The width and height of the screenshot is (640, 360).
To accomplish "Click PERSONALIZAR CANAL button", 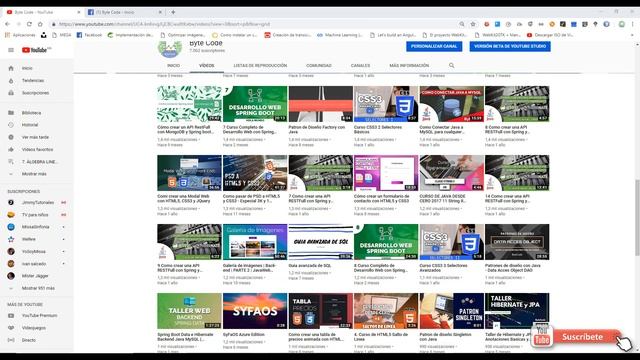I will (434, 46).
